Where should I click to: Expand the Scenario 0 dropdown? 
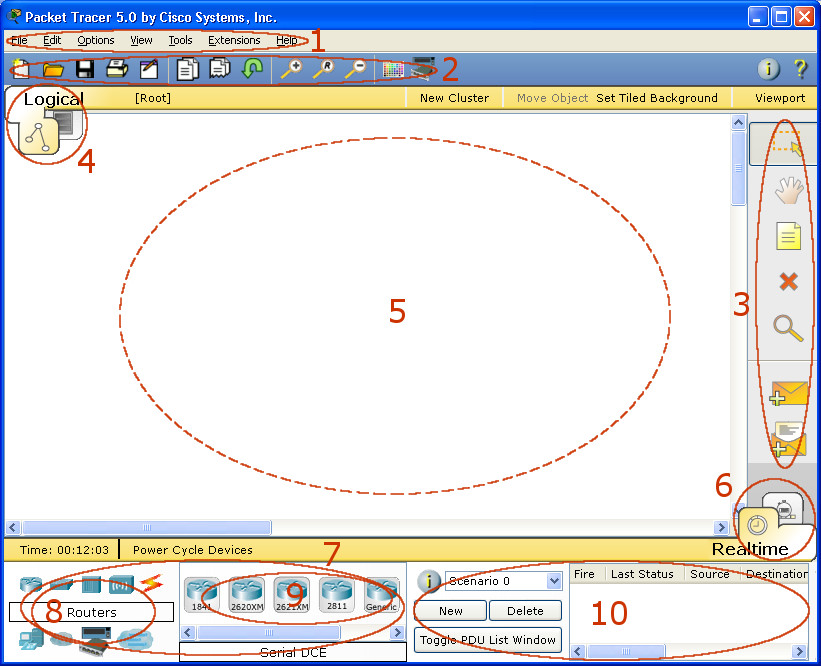pyautogui.click(x=554, y=581)
